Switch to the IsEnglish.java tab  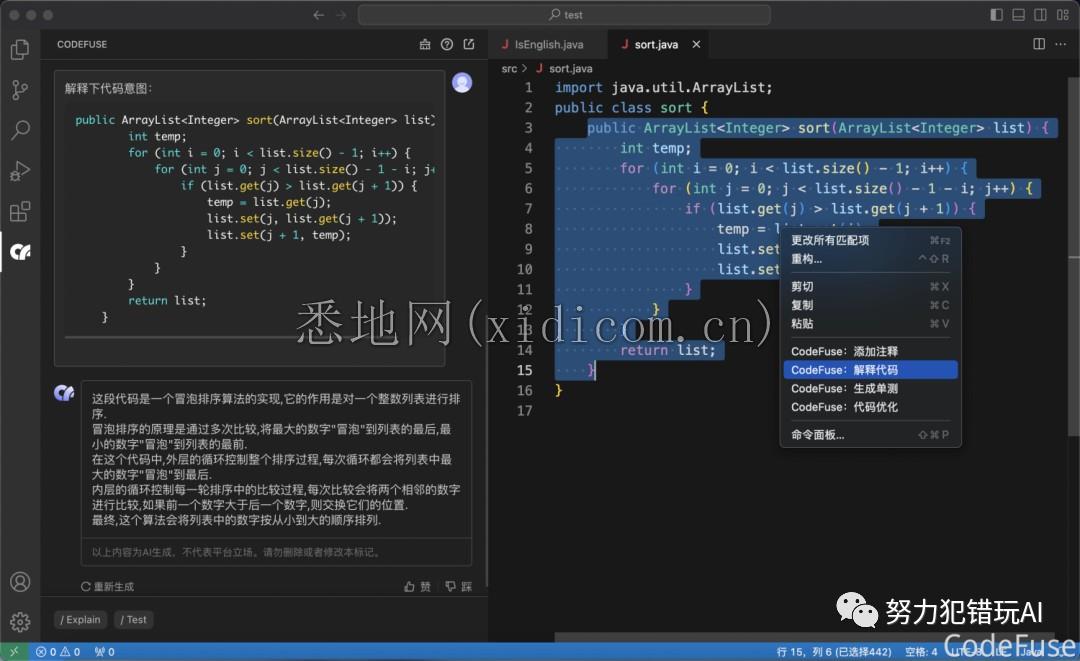click(548, 44)
